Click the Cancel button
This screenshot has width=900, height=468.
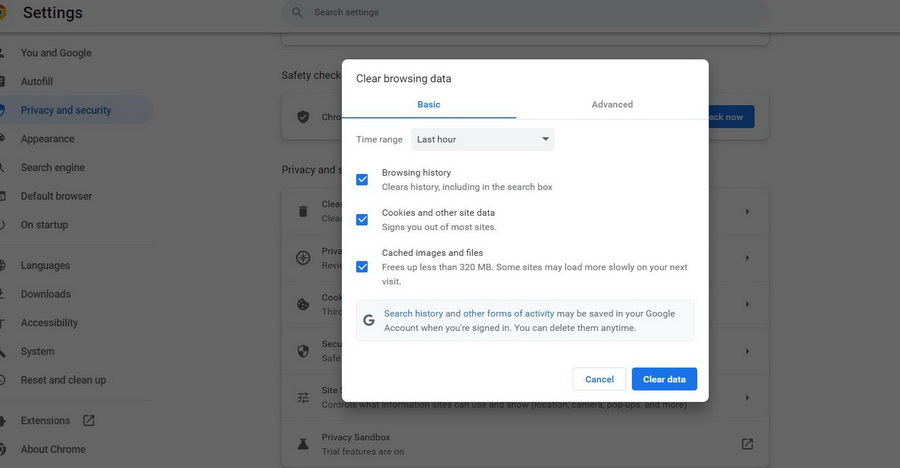[599, 379]
